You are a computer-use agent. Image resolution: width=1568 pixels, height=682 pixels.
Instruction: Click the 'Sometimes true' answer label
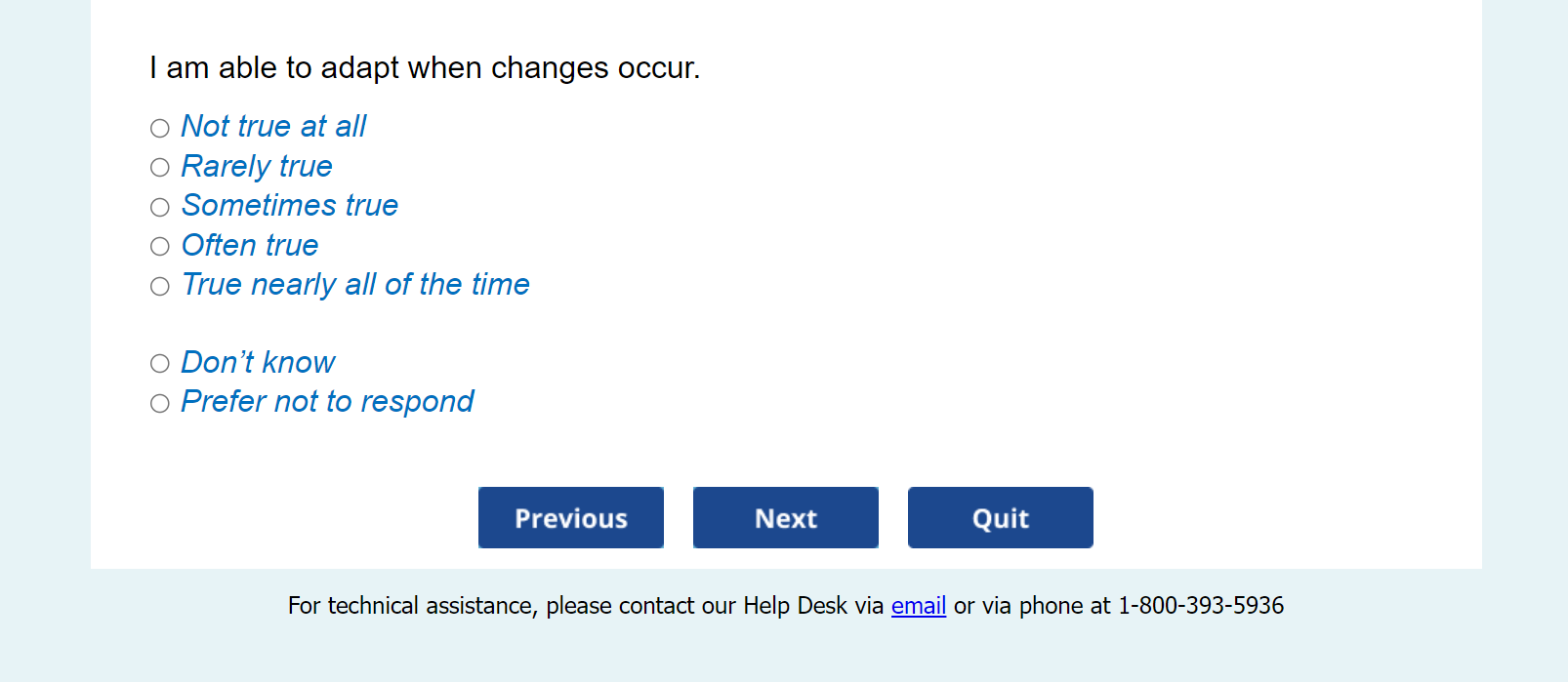290,206
